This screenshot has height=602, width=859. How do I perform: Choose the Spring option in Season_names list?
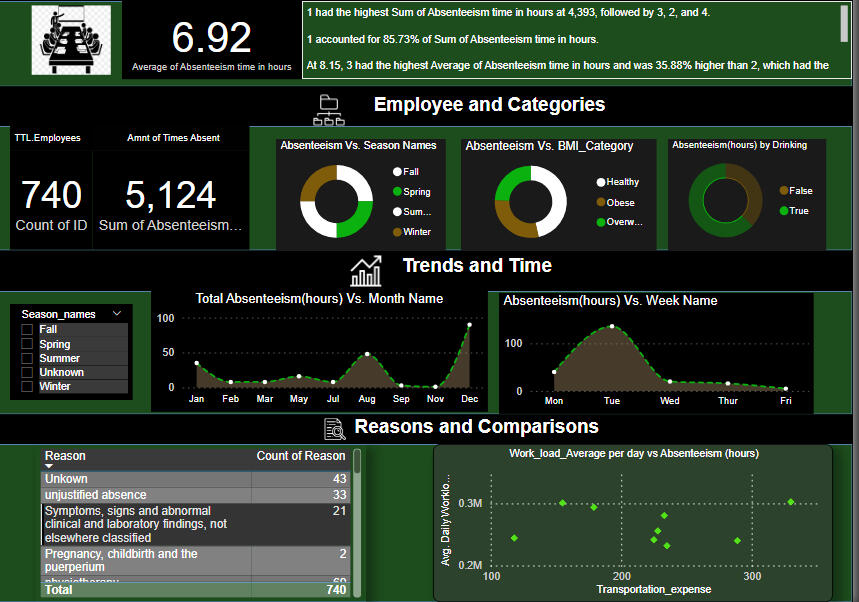click(53, 344)
